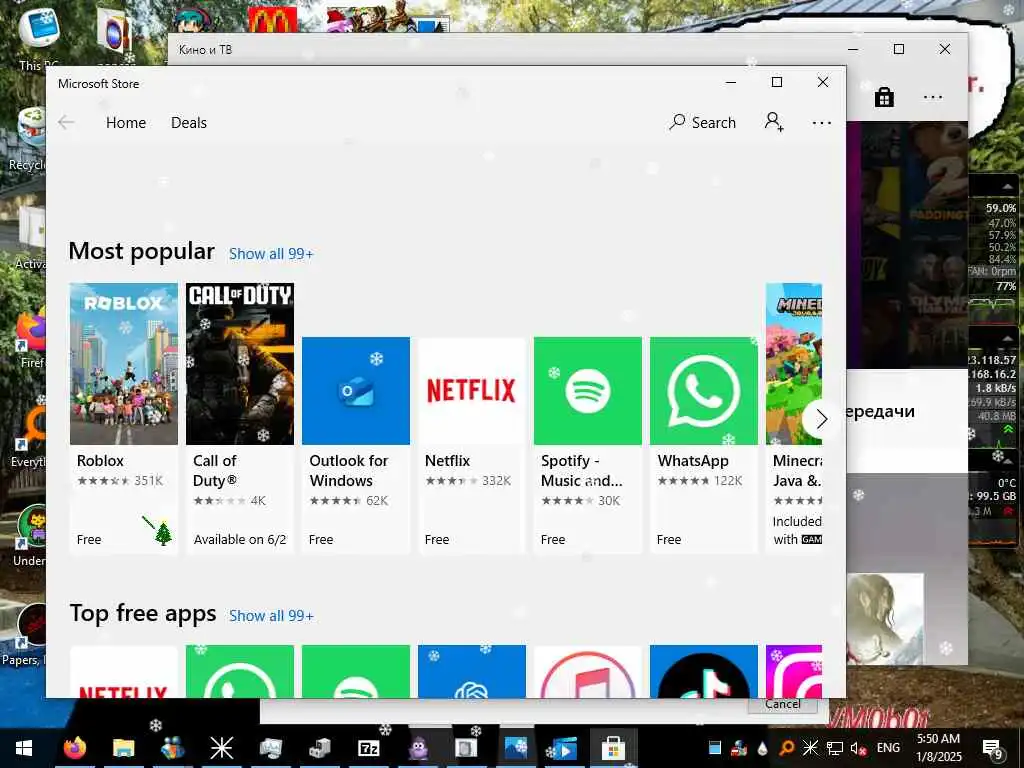
Task: Open WhatsApp tile in Top free apps
Action: pos(240,671)
